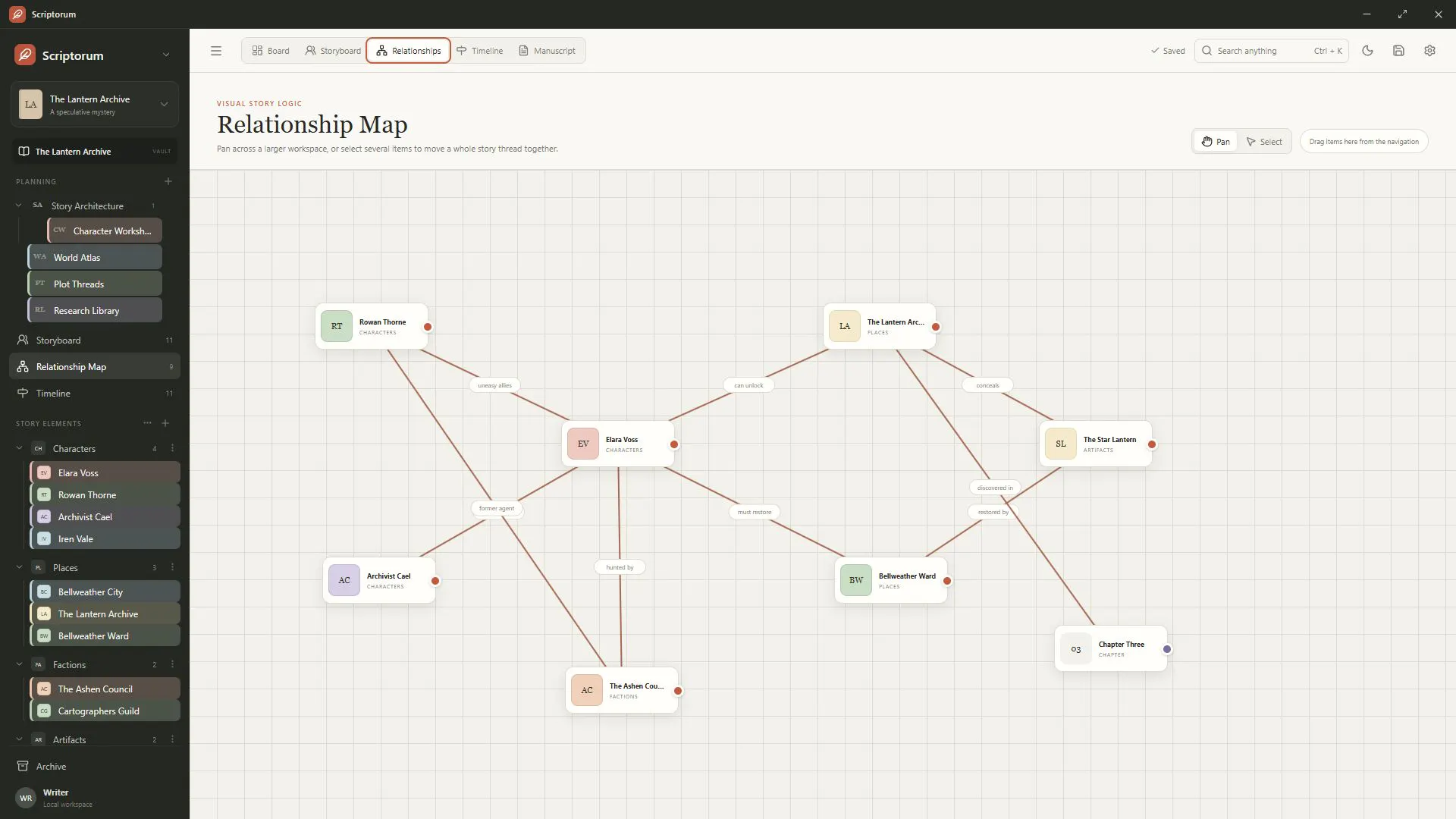Click Lantern Archive node connector dot
1456x819 pixels.
936,327
